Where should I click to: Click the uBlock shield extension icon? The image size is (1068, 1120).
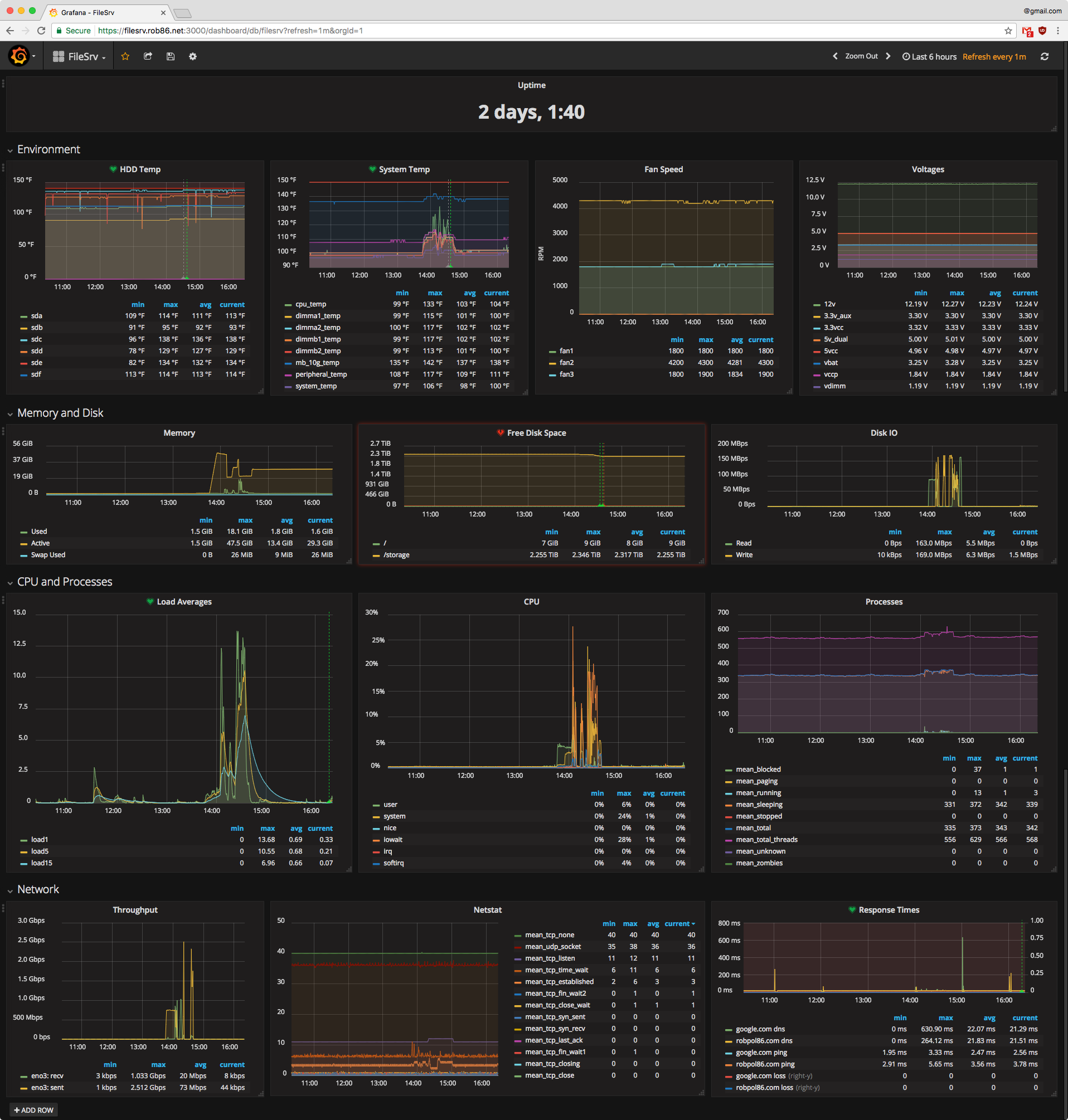coord(1042,31)
